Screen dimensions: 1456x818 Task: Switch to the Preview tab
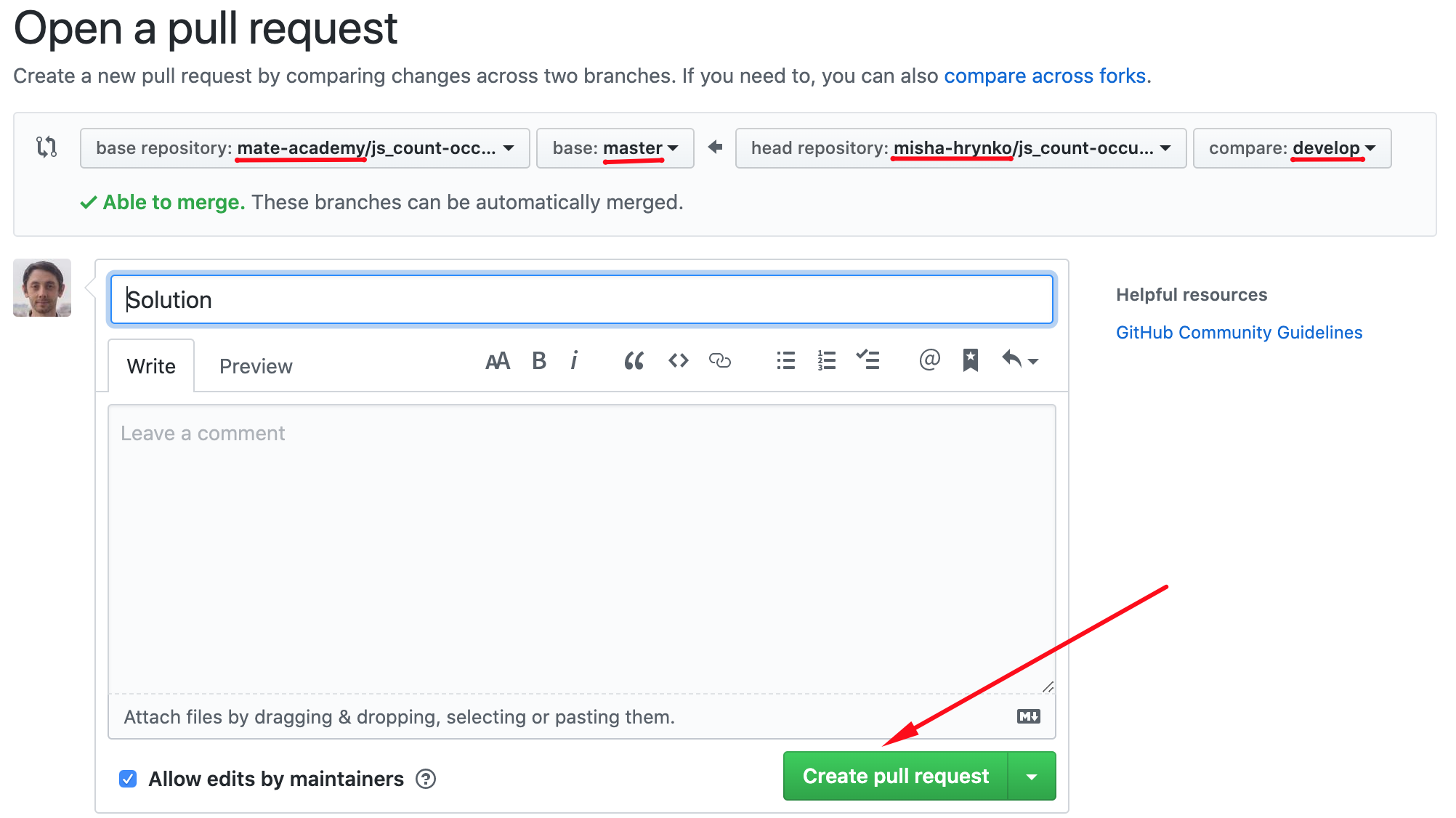click(256, 366)
